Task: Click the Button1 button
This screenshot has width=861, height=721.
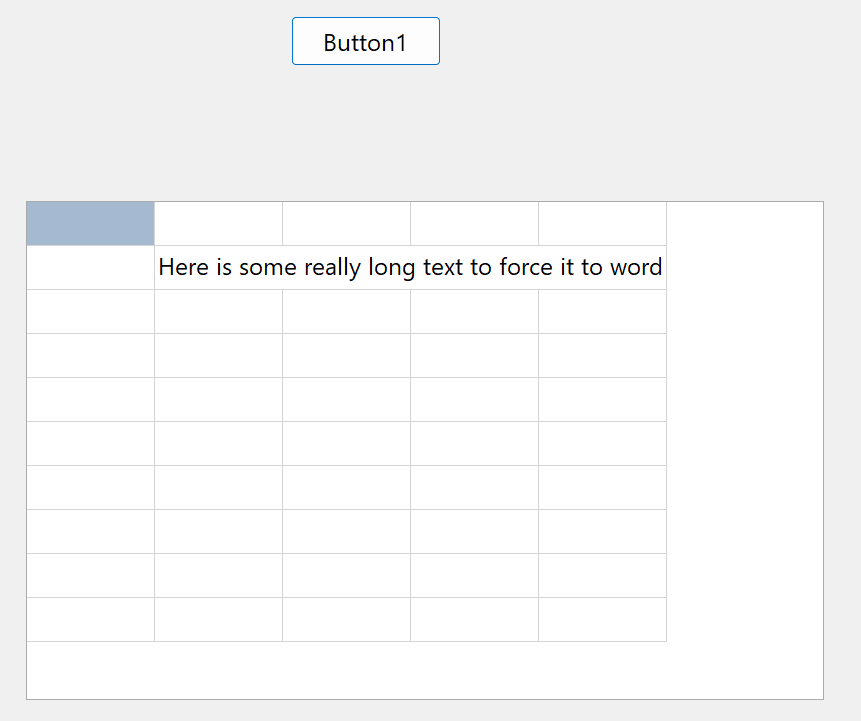Action: [365, 42]
